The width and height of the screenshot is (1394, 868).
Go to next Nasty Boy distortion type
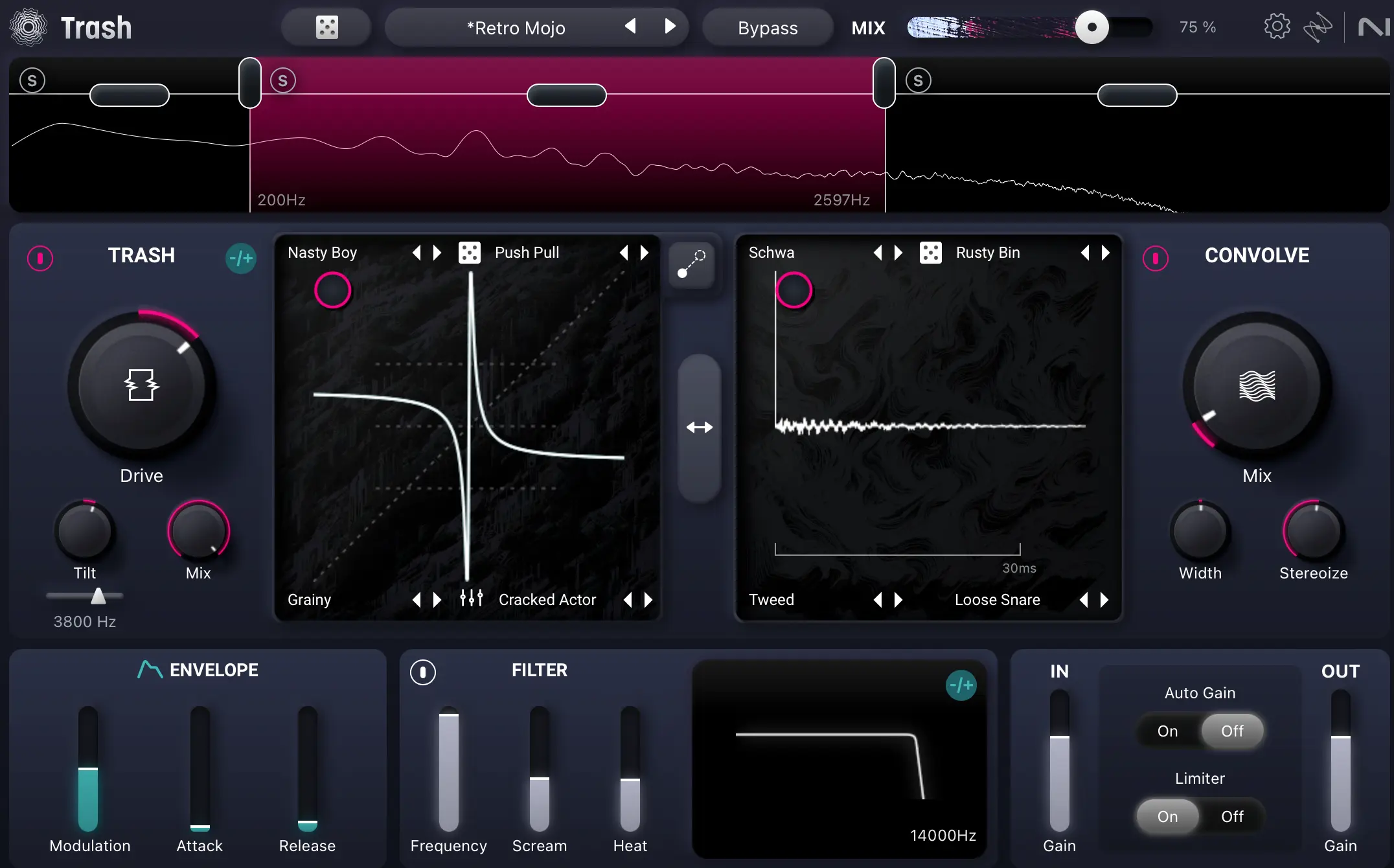point(437,253)
